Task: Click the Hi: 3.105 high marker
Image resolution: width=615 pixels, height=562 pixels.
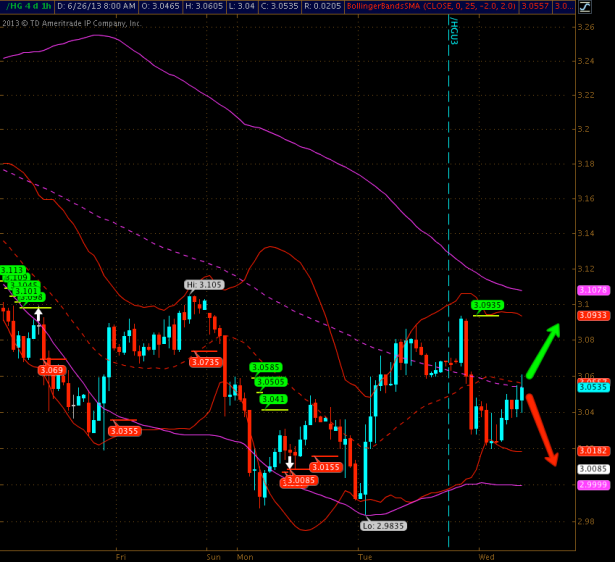Action: 203,285
